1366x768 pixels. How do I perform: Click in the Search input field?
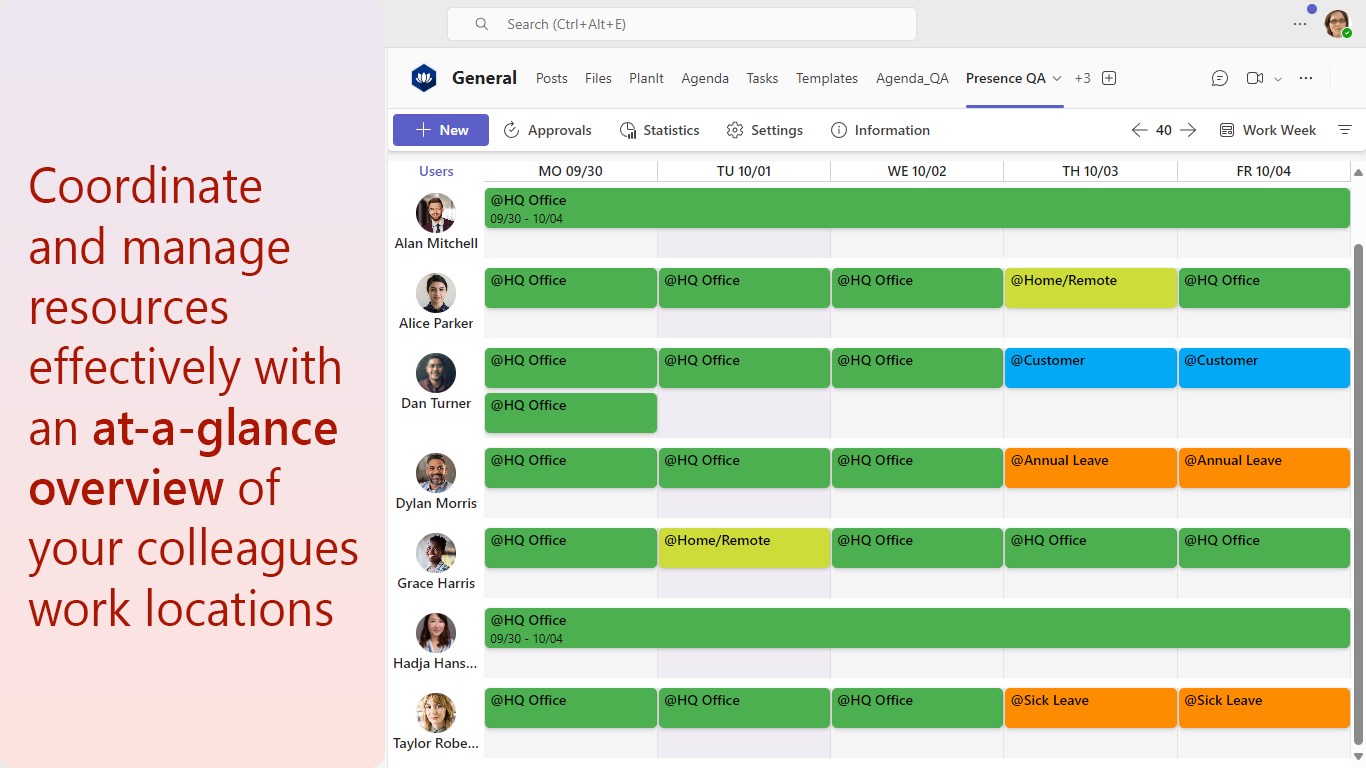682,24
